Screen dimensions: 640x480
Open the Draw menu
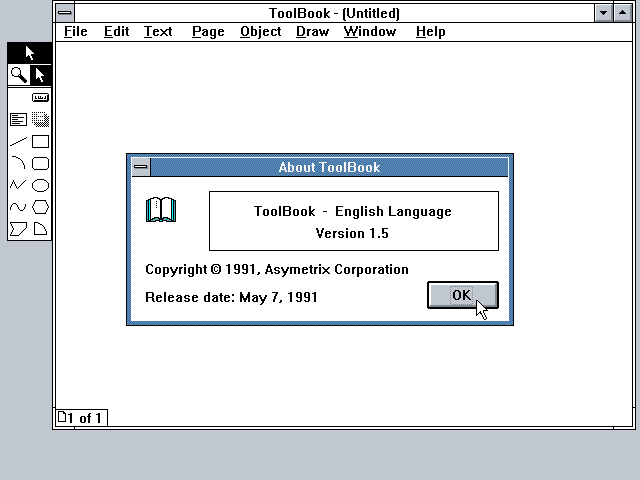pos(312,32)
